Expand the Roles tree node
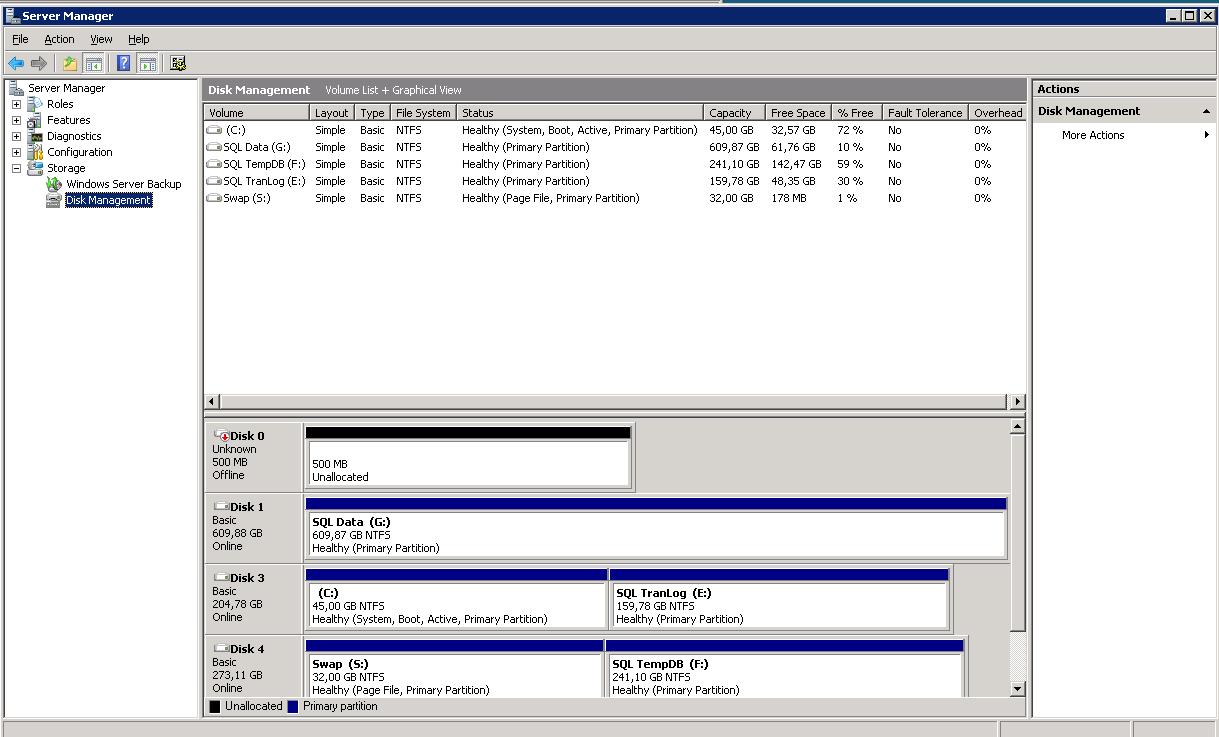This screenshot has height=737, width=1219. (16, 104)
